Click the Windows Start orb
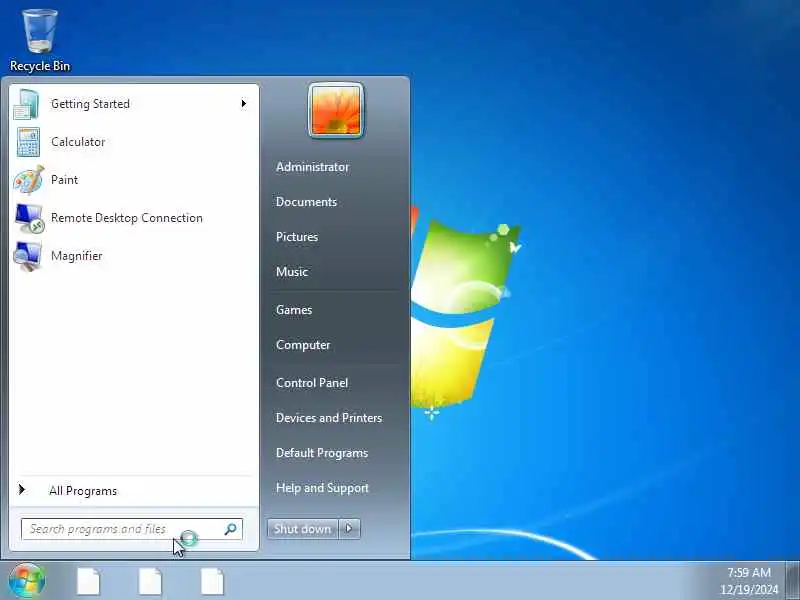The height and width of the screenshot is (600, 800). point(27,581)
